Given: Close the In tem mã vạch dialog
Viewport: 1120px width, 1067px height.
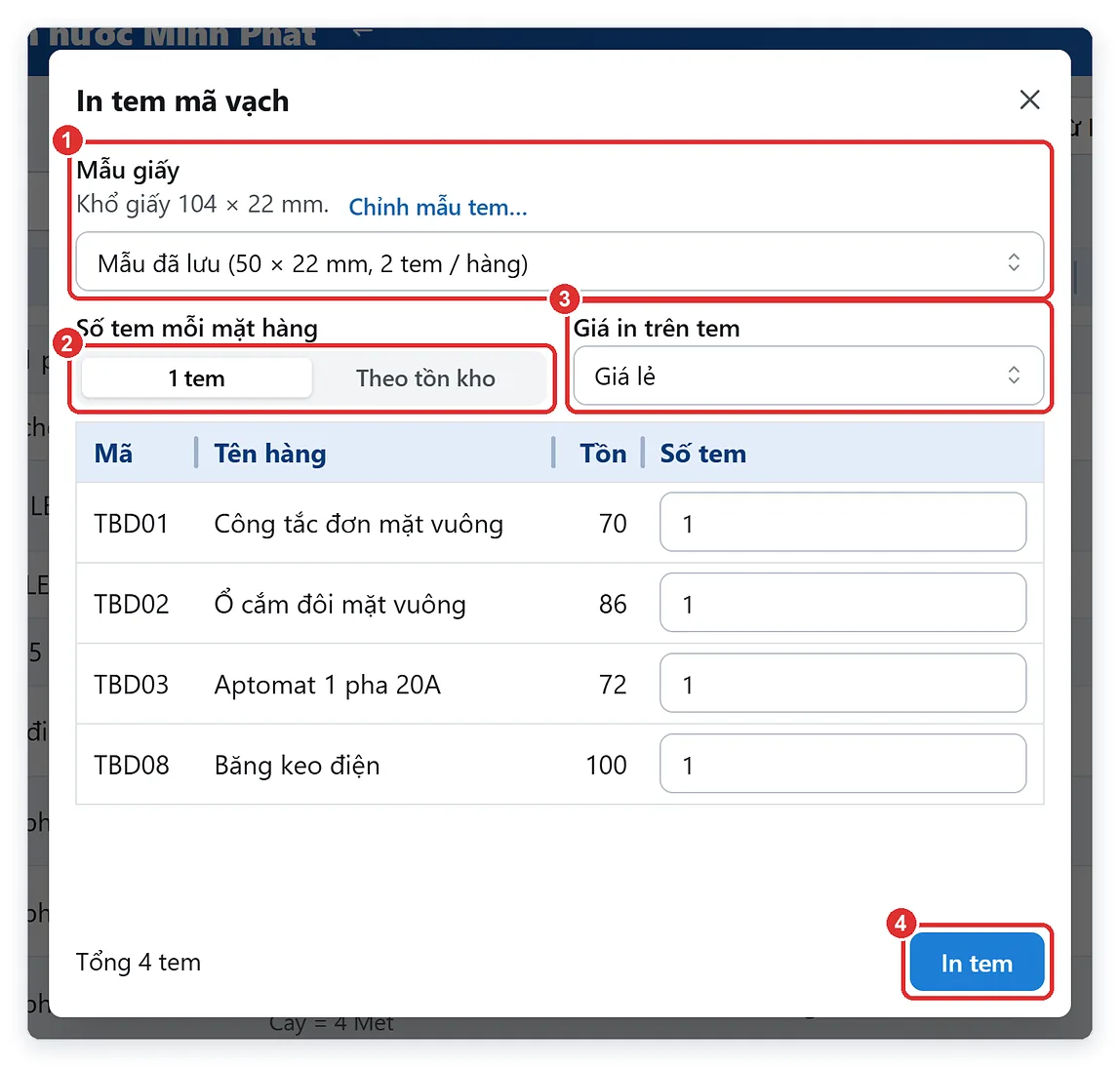Looking at the screenshot, I should coord(1029,99).
